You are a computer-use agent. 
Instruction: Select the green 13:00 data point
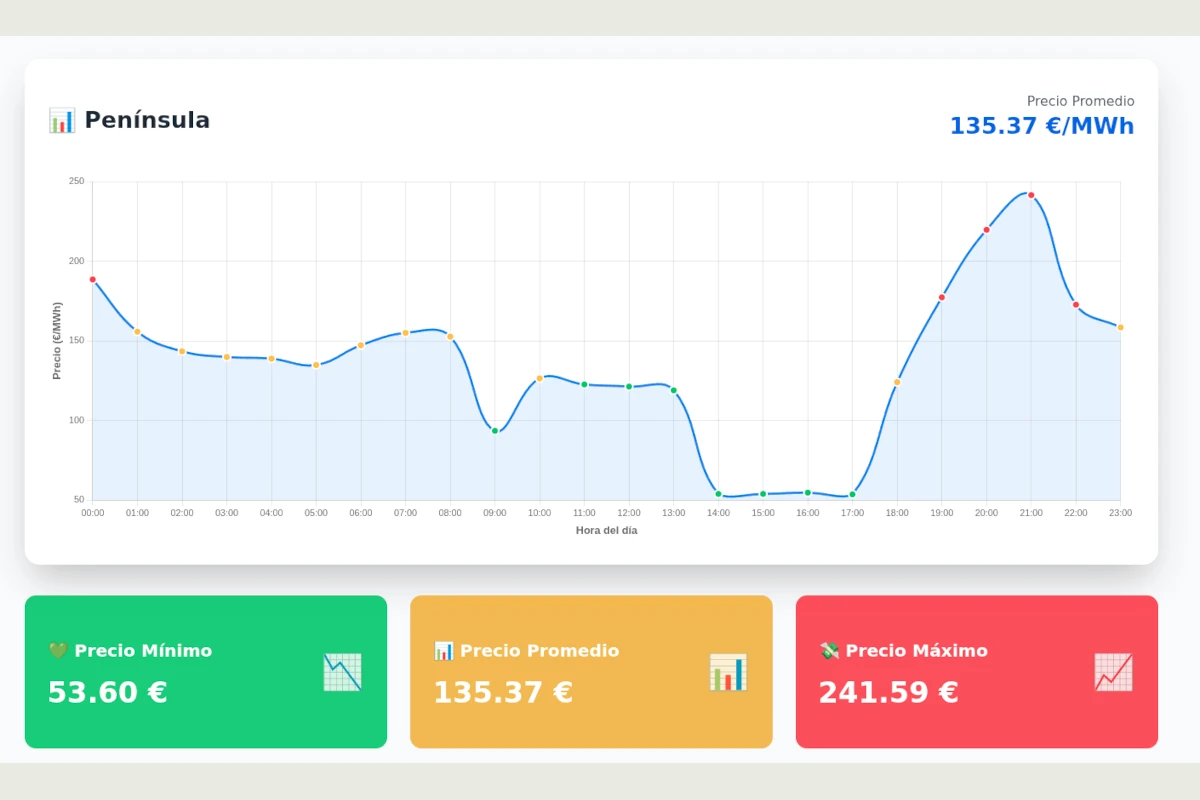[673, 390]
